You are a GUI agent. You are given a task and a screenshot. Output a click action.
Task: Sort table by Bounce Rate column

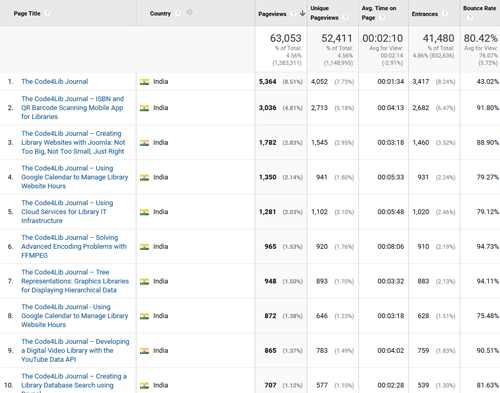coord(479,8)
